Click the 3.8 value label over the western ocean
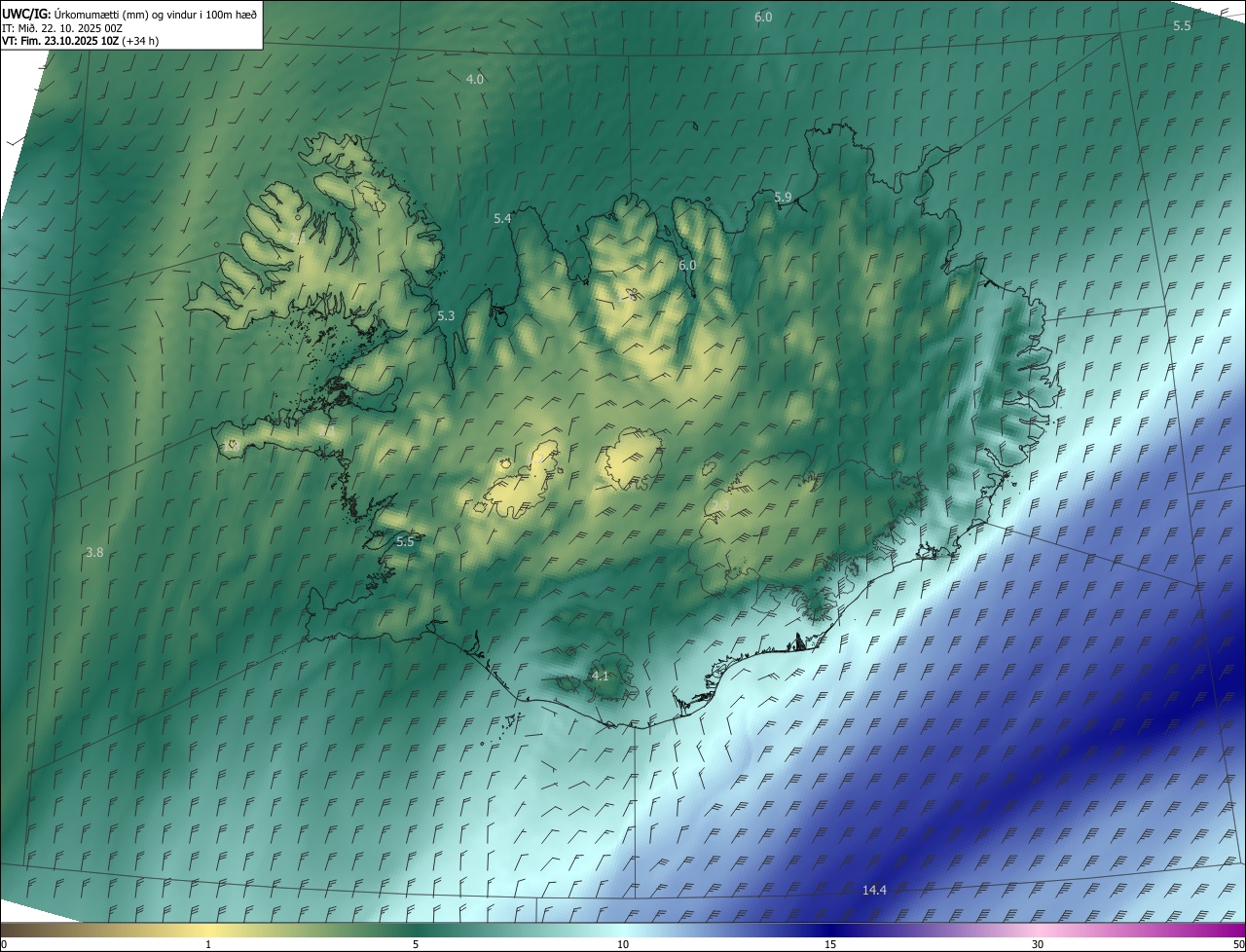The height and width of the screenshot is (952, 1246). [x=94, y=552]
